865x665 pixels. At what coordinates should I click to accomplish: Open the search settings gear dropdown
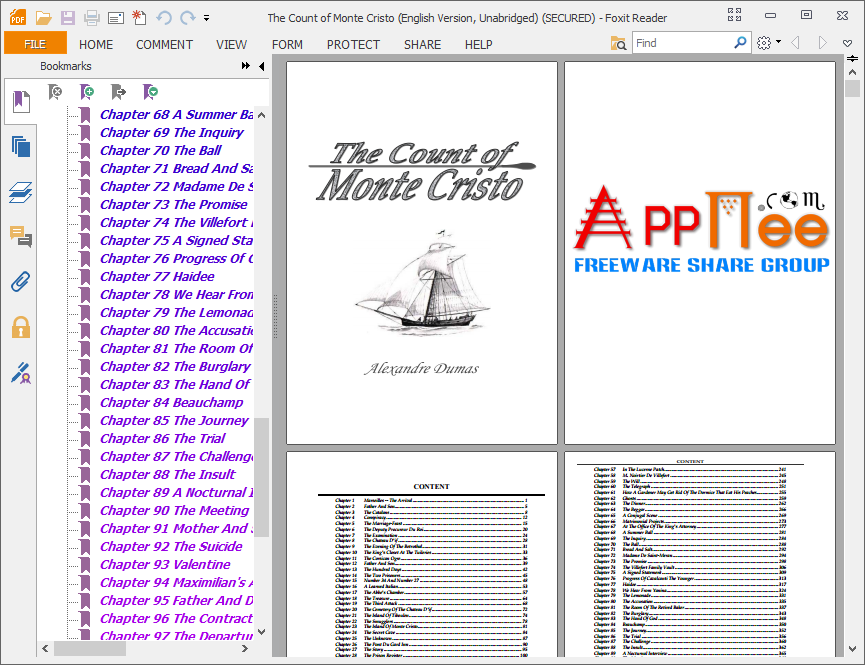tap(768, 42)
